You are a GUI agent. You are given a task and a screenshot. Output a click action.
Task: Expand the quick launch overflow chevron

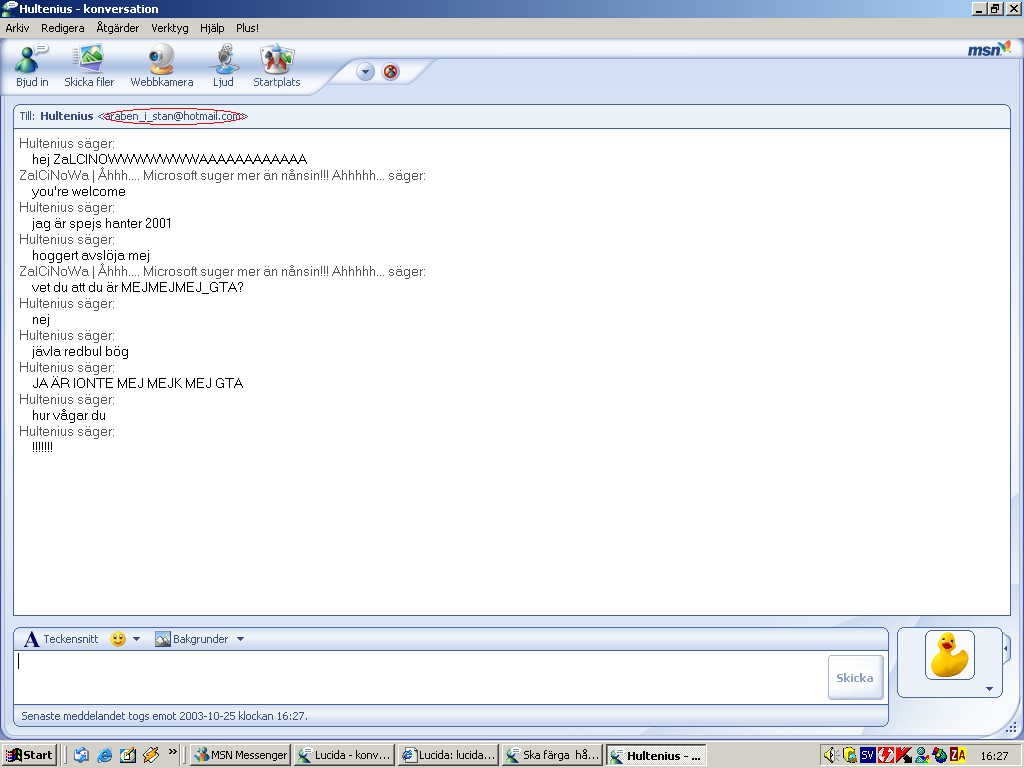click(x=172, y=752)
